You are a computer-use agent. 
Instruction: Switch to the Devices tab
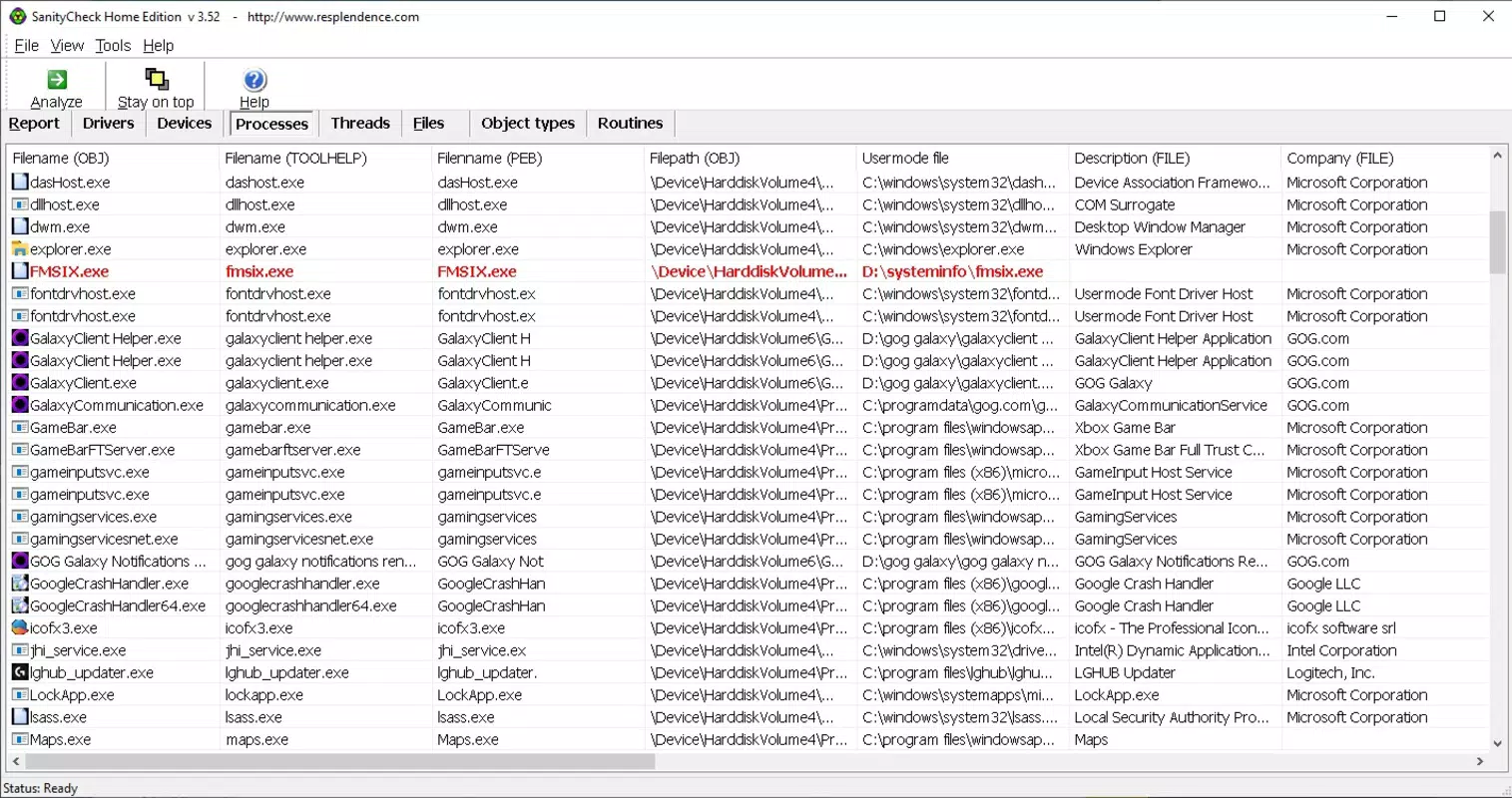pos(185,123)
